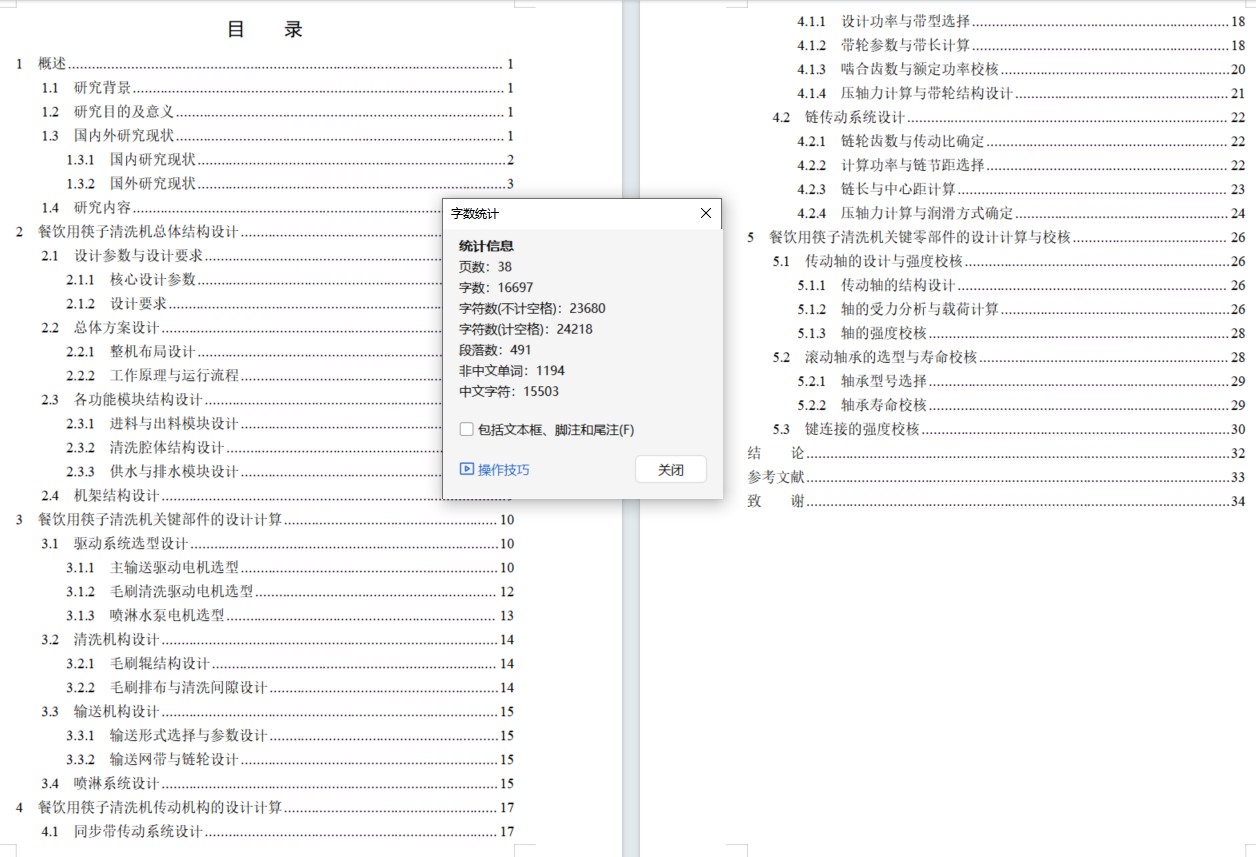This screenshot has width=1256, height=857.
Task: Go to the 4.1 同步带传动系统设计 entry
Action: point(278,832)
